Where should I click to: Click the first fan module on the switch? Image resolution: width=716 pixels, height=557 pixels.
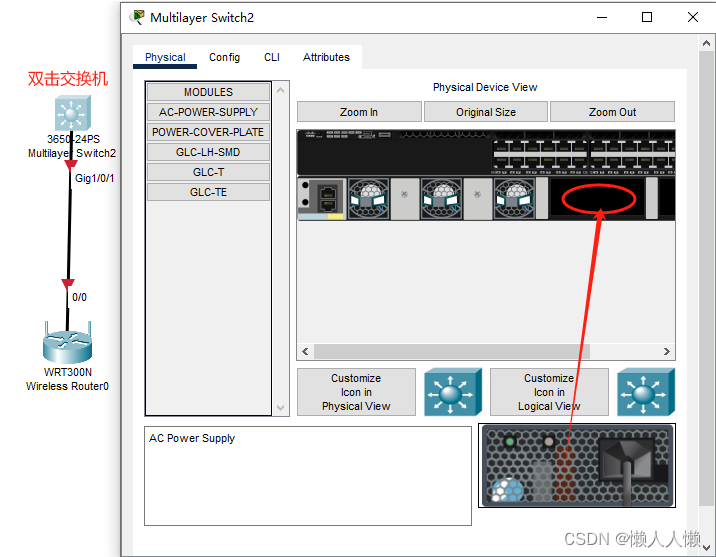[368, 199]
